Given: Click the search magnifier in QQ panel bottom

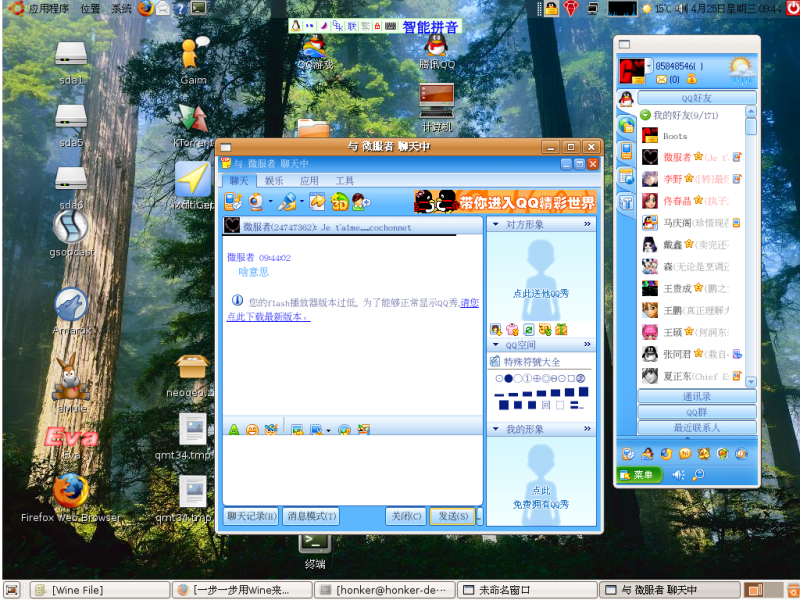Looking at the screenshot, I should 698,475.
